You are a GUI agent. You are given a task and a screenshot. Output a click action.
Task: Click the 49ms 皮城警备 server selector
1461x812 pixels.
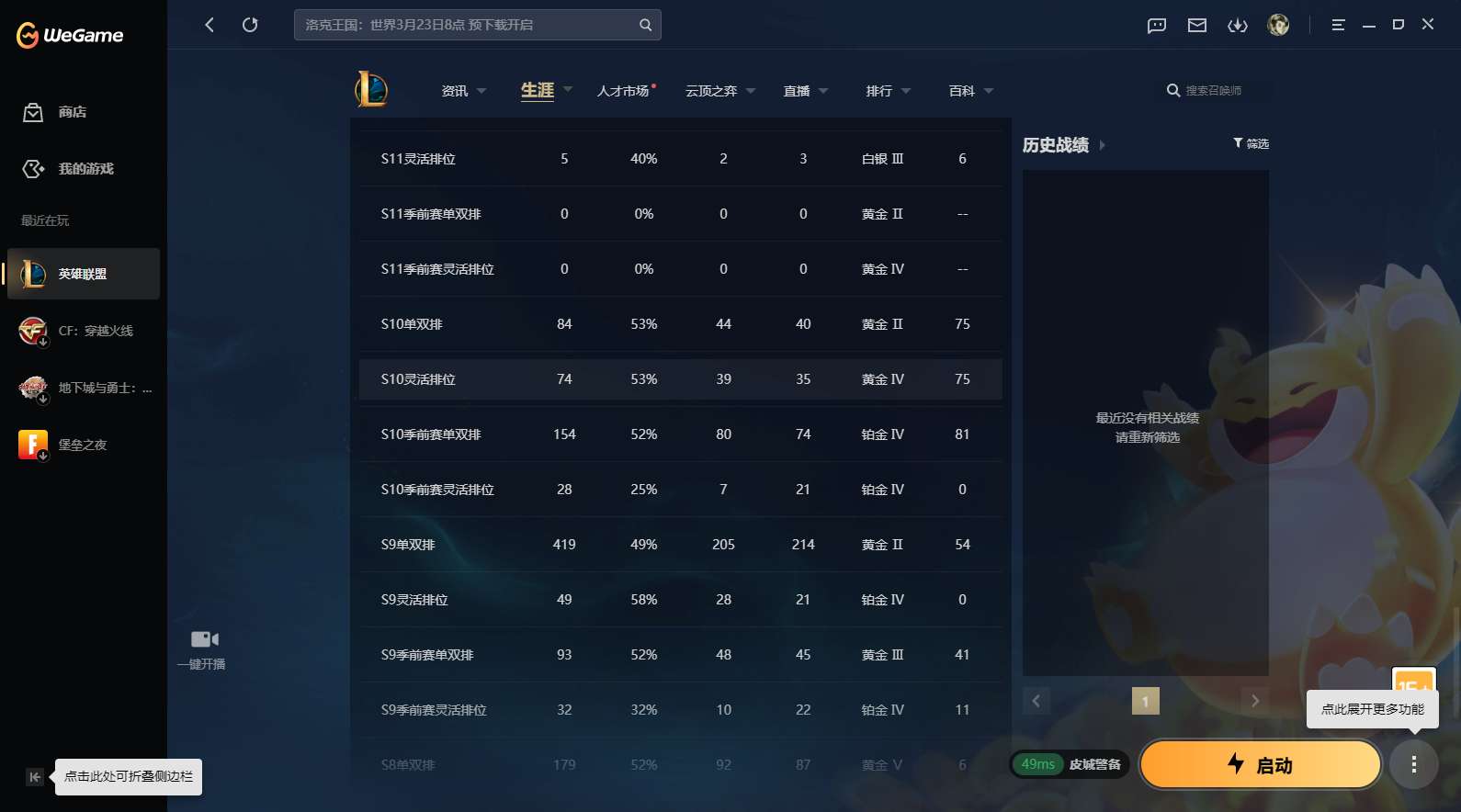pos(1070,764)
